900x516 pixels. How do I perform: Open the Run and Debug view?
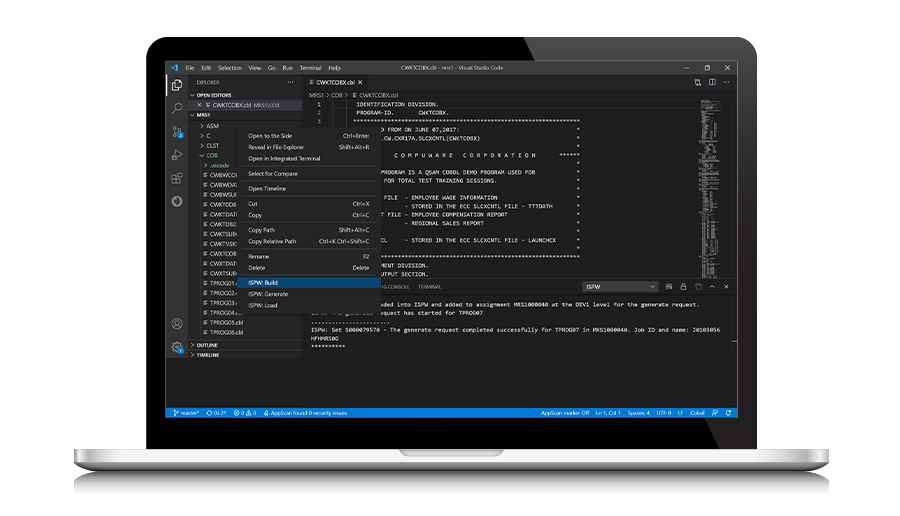click(177, 155)
